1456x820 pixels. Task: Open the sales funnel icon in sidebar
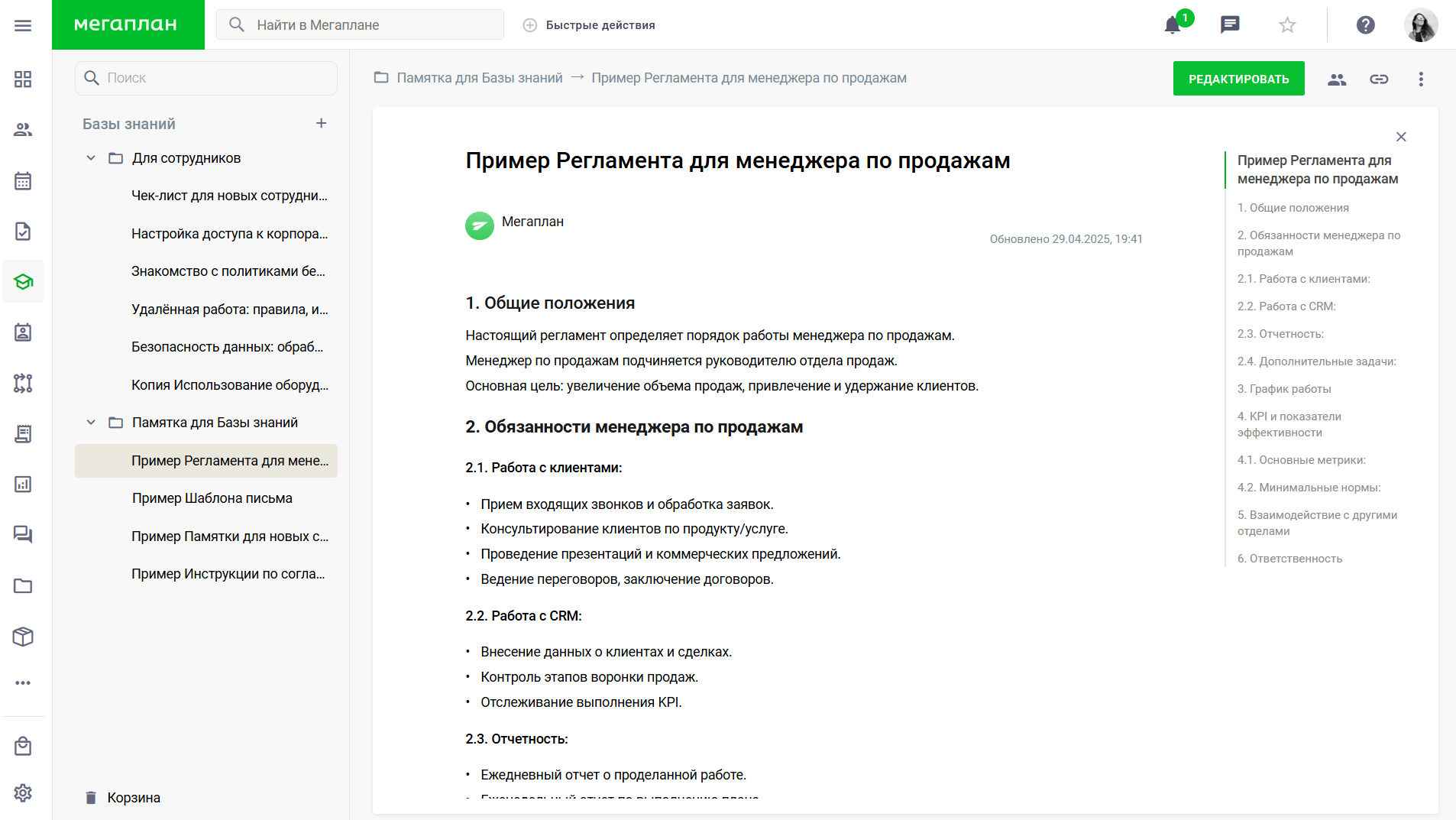(x=23, y=383)
